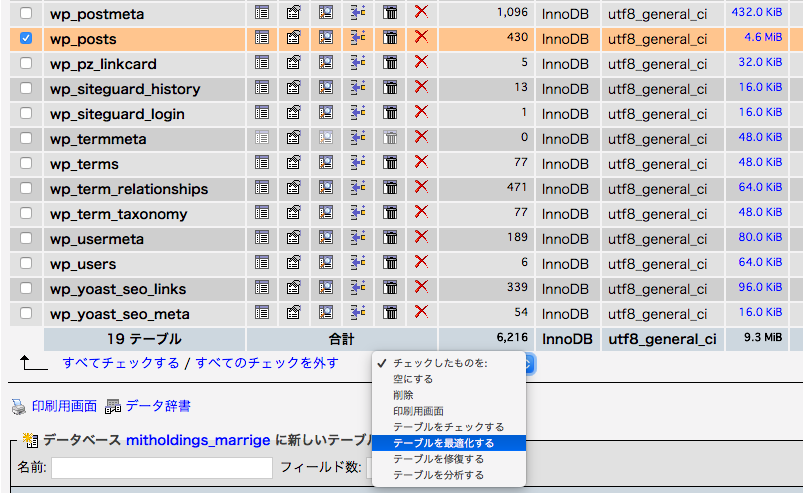Click red X drop icon for wp_pz_linkcard
803x493 pixels.
[x=421, y=64]
